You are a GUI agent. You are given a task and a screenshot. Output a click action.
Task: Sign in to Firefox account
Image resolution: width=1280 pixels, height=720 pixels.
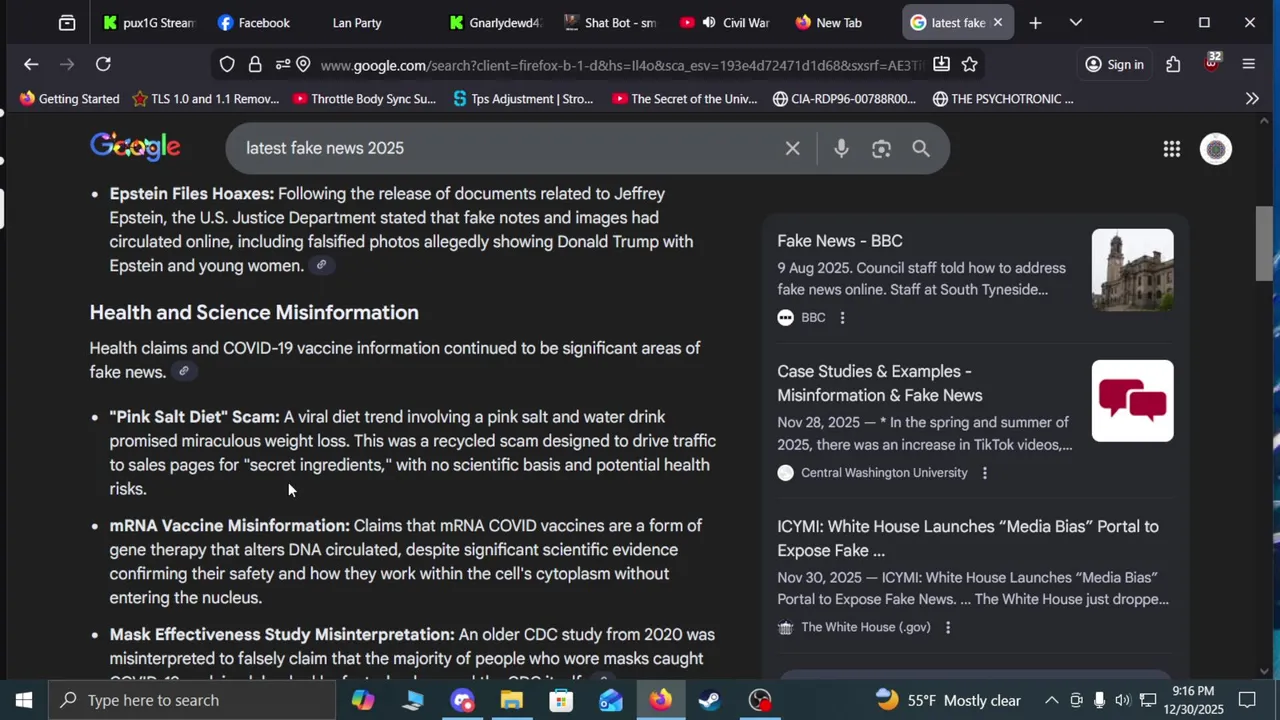(x=1114, y=65)
